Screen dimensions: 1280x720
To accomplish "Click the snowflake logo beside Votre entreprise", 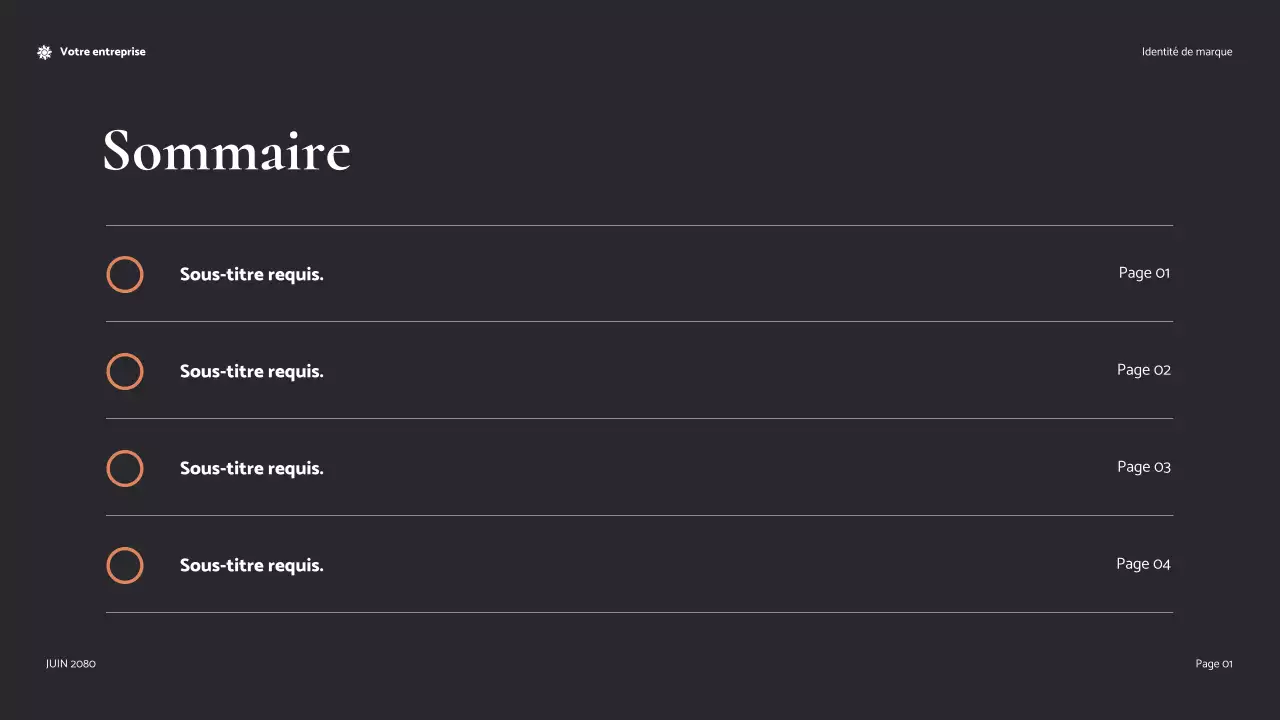I will click(x=44, y=52).
